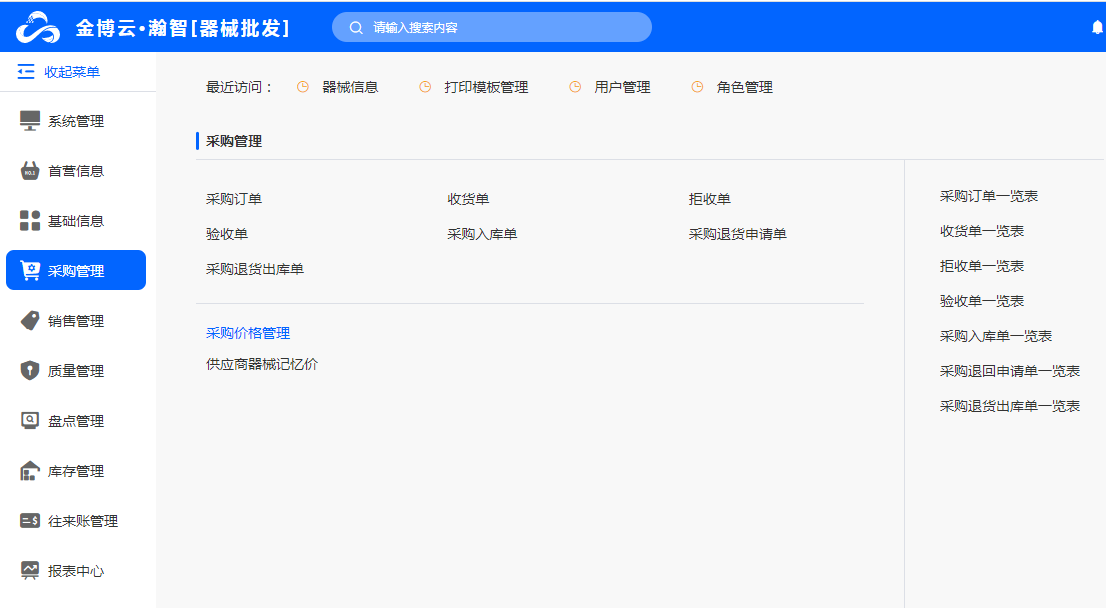This screenshot has width=1106, height=608.
Task: Open recently visited 打印模板管理
Action: tap(486, 87)
